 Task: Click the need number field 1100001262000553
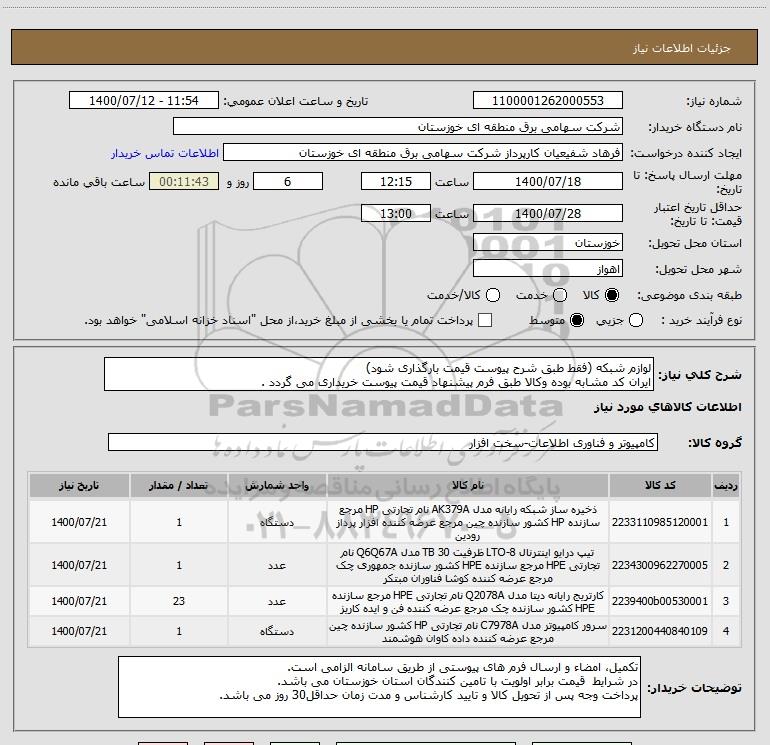(548, 101)
